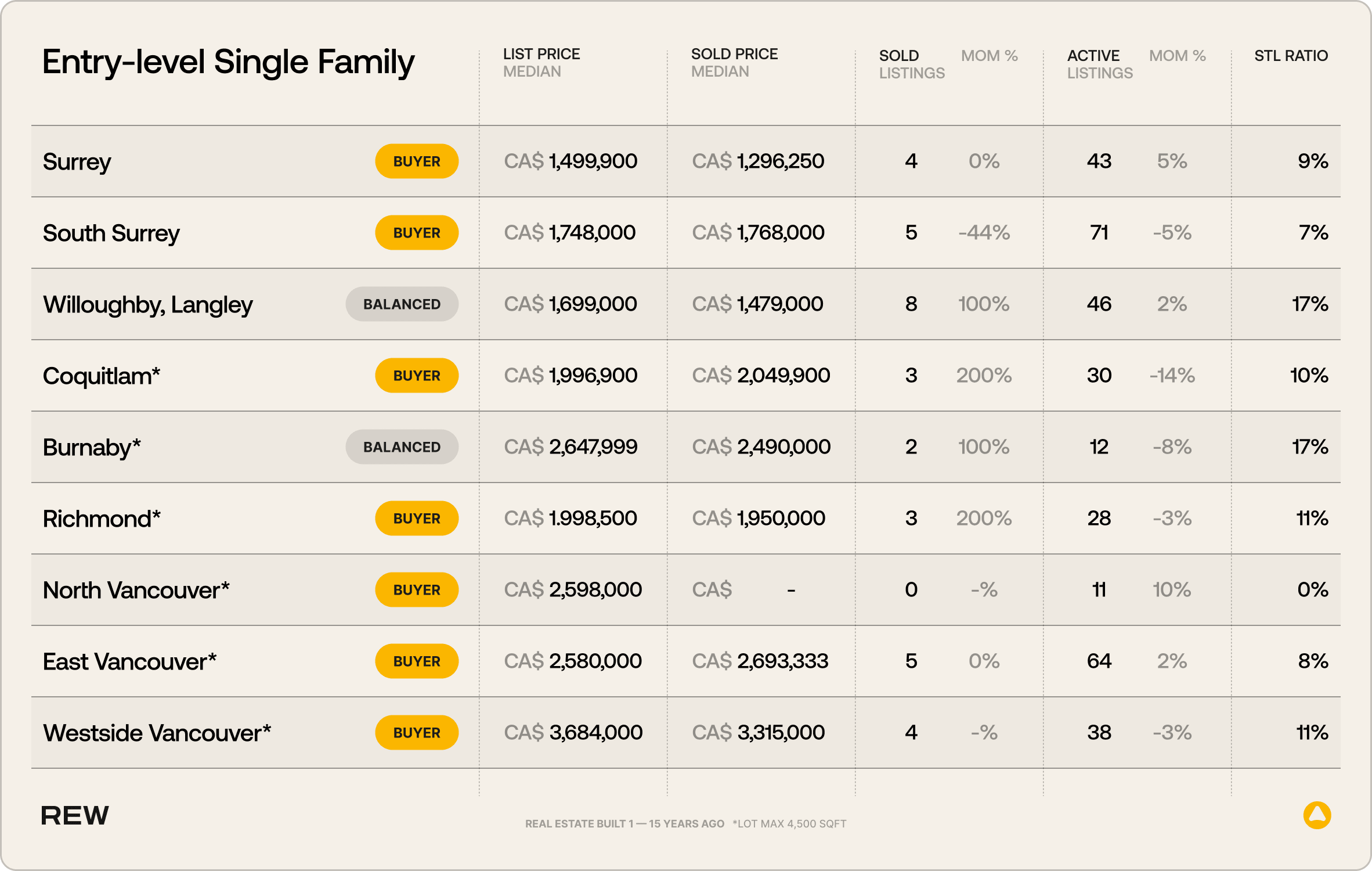Click list price CA$ 1,996,900
1372x871 pixels.
(x=571, y=375)
